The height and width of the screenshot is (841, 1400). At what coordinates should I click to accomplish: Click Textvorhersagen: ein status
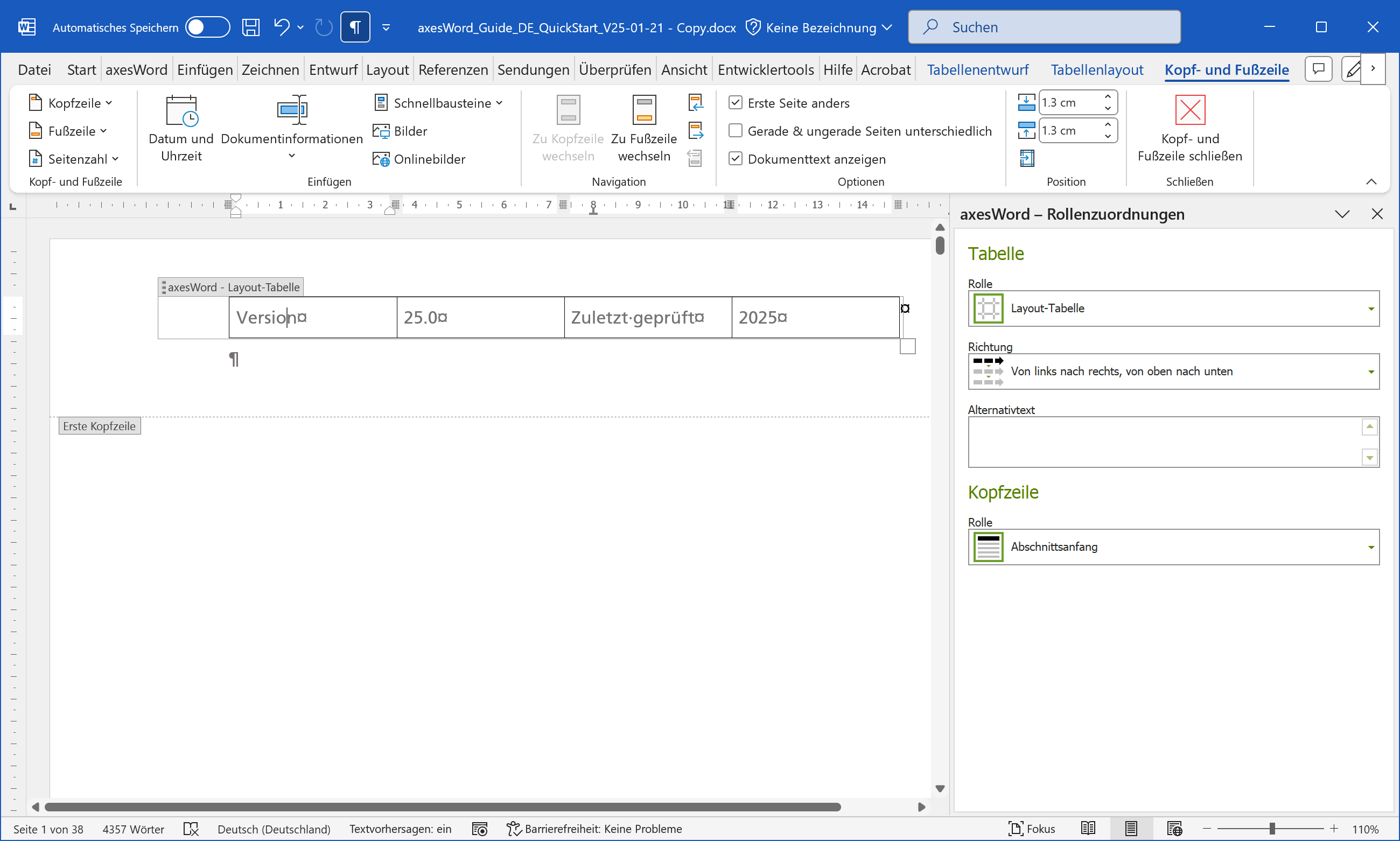(x=400, y=829)
